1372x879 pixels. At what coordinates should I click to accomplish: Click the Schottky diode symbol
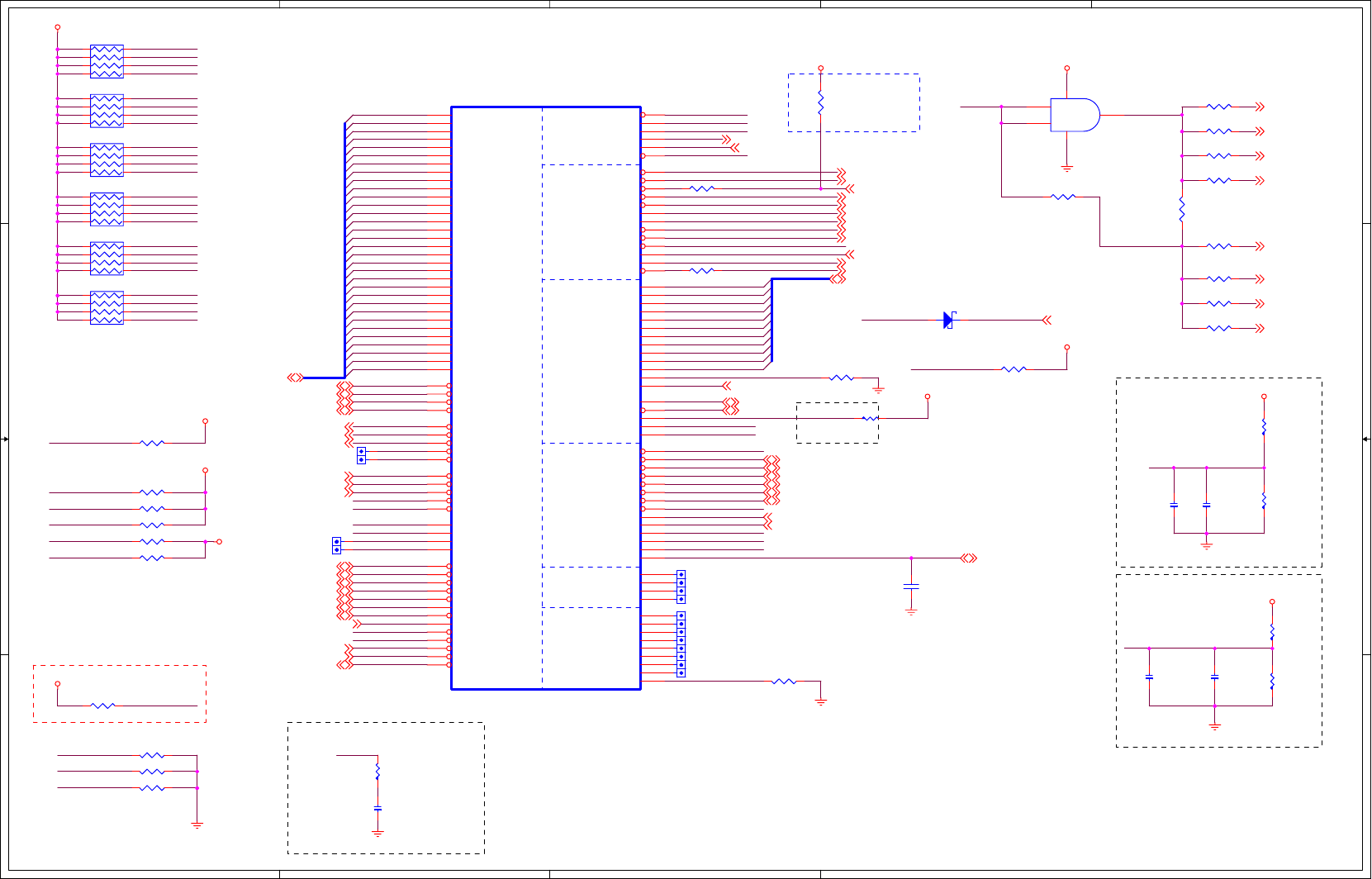point(949,320)
